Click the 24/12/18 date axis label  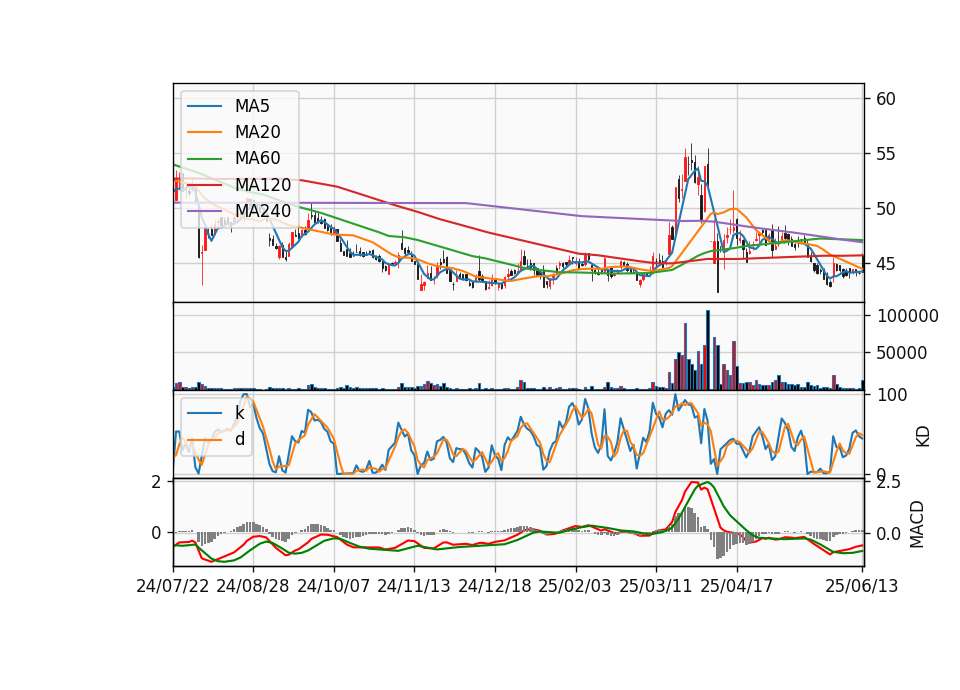point(495,586)
